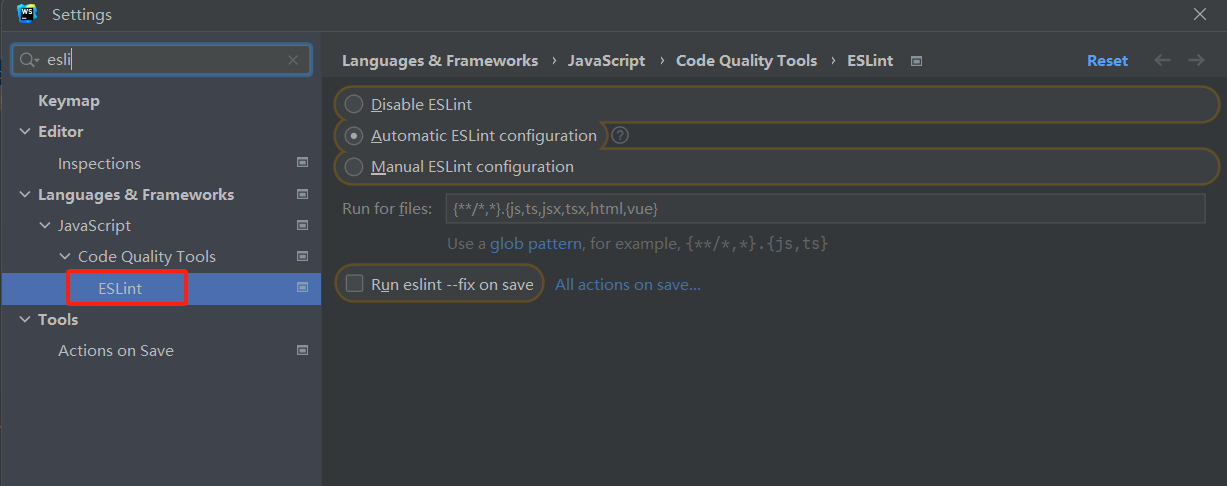
Task: Open Keymap settings
Action: [68, 101]
